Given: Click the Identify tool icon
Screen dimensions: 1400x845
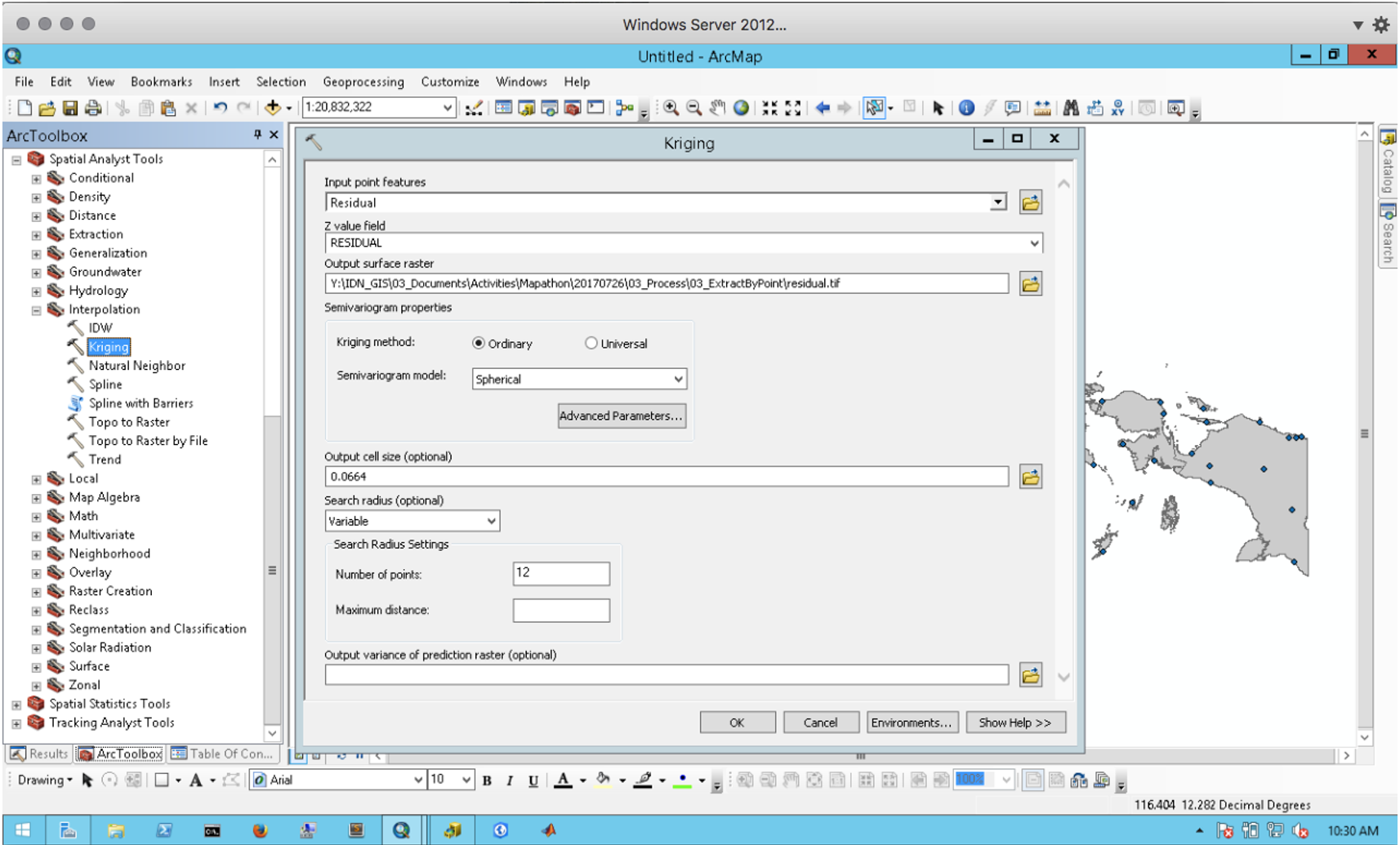Looking at the screenshot, I should click(966, 108).
